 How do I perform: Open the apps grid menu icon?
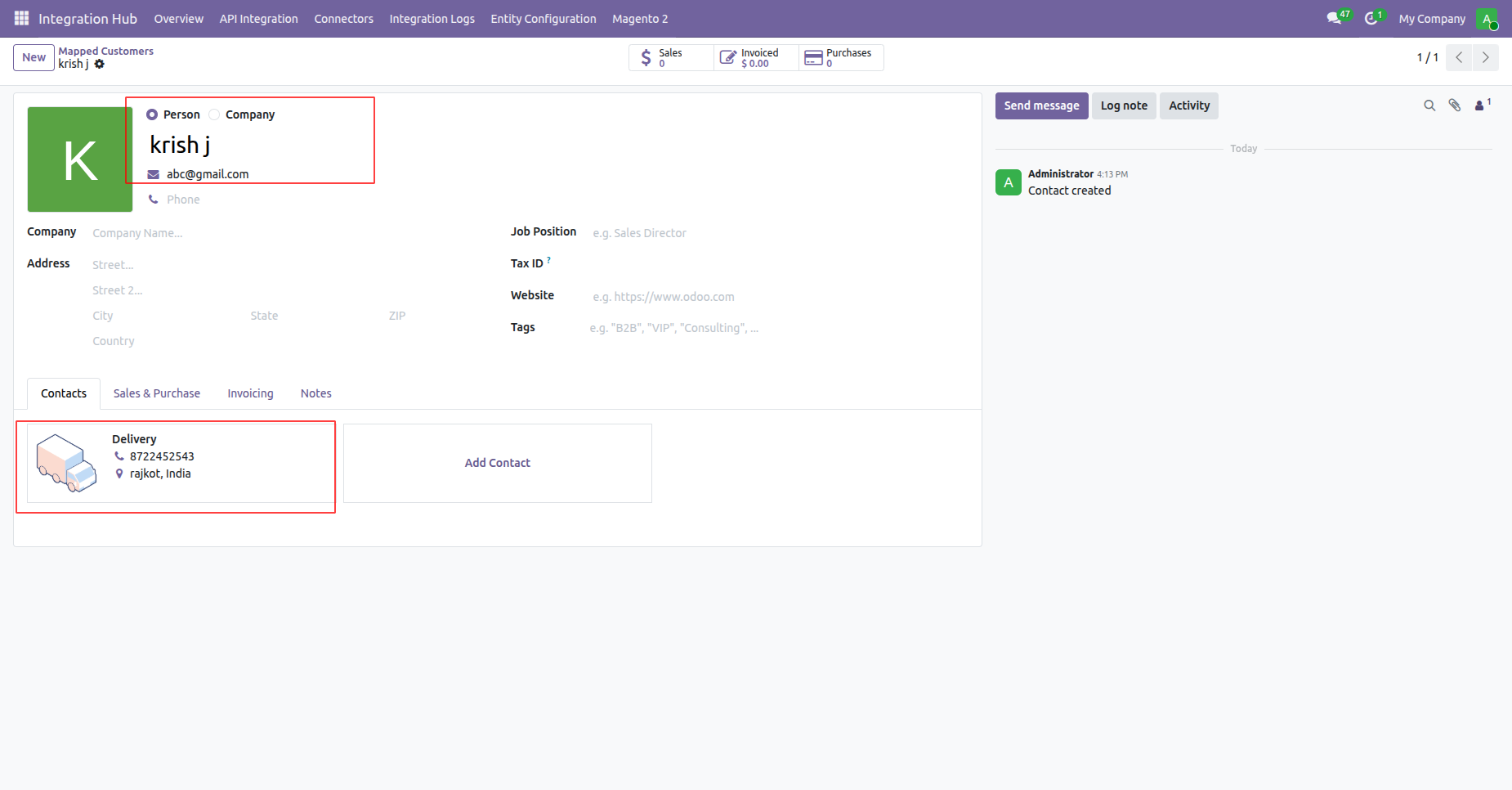pyautogui.click(x=21, y=18)
